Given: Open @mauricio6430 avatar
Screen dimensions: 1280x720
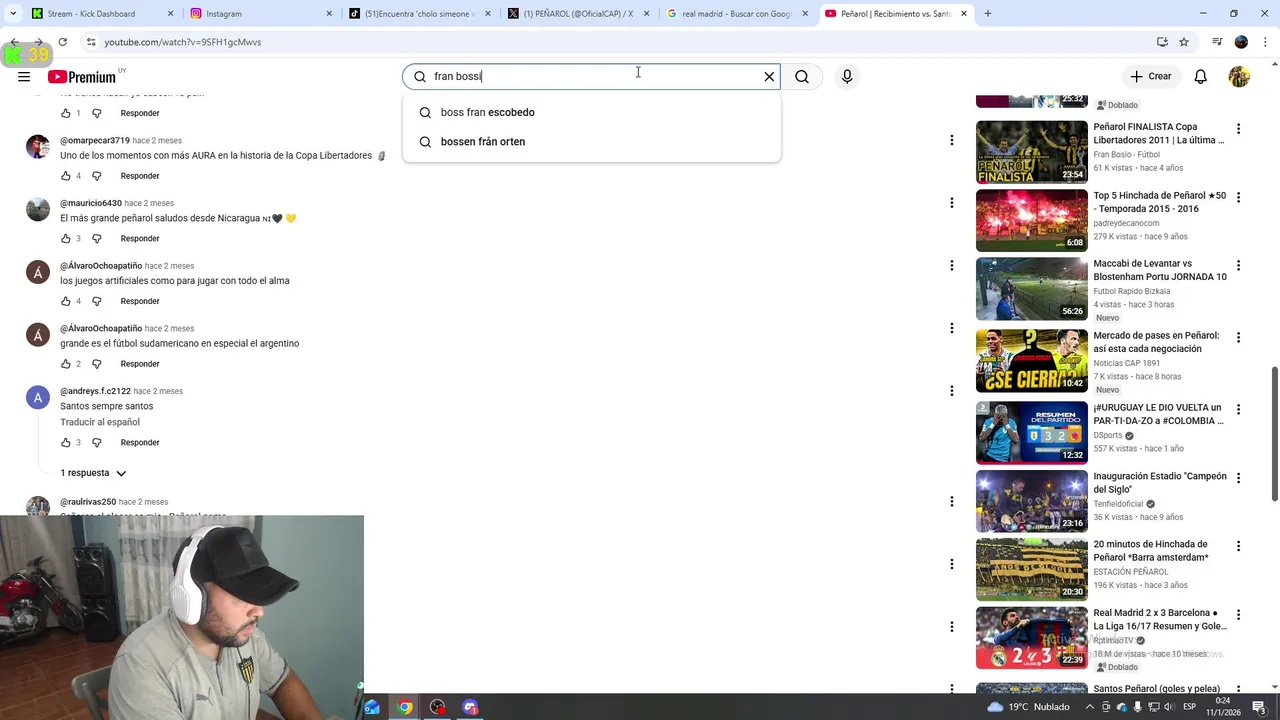Looking at the screenshot, I should (x=38, y=210).
